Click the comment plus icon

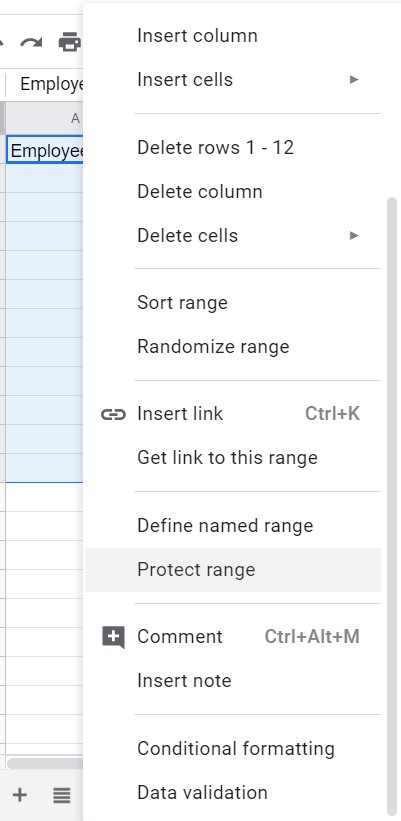[113, 637]
